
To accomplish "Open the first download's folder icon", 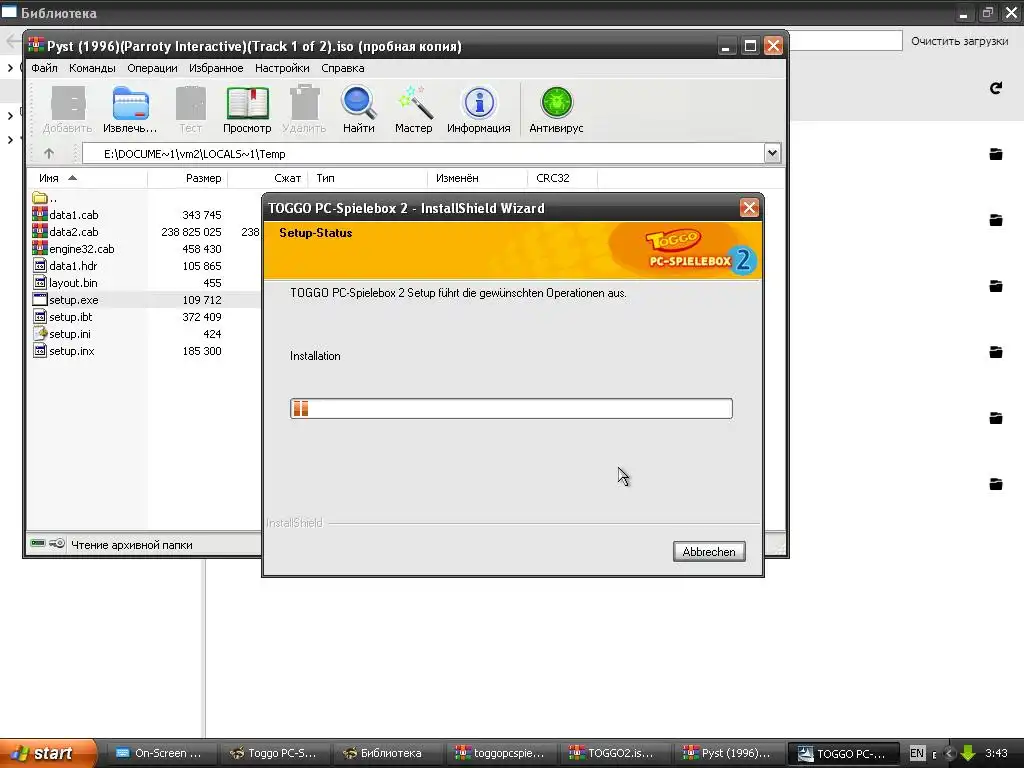I will (996, 154).
